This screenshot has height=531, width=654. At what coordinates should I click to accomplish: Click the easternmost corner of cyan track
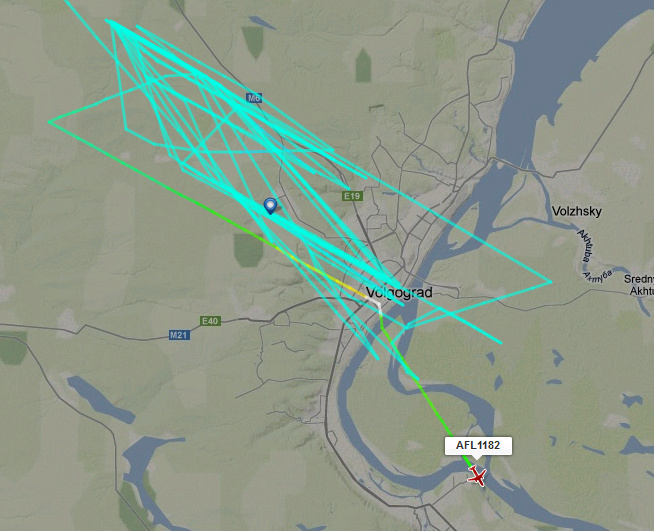pos(551,282)
